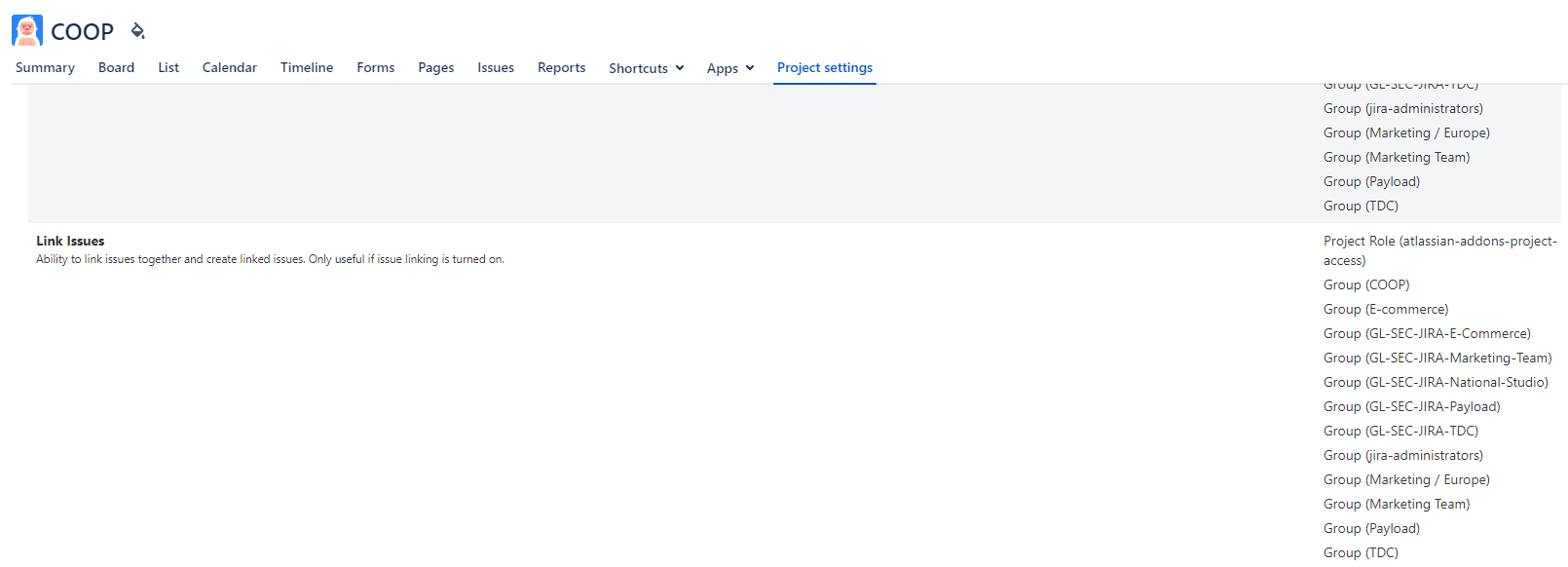The height and width of the screenshot is (567, 1568).
Task: Click Group (E-commerce) under Link Issues
Action: click(x=1386, y=309)
